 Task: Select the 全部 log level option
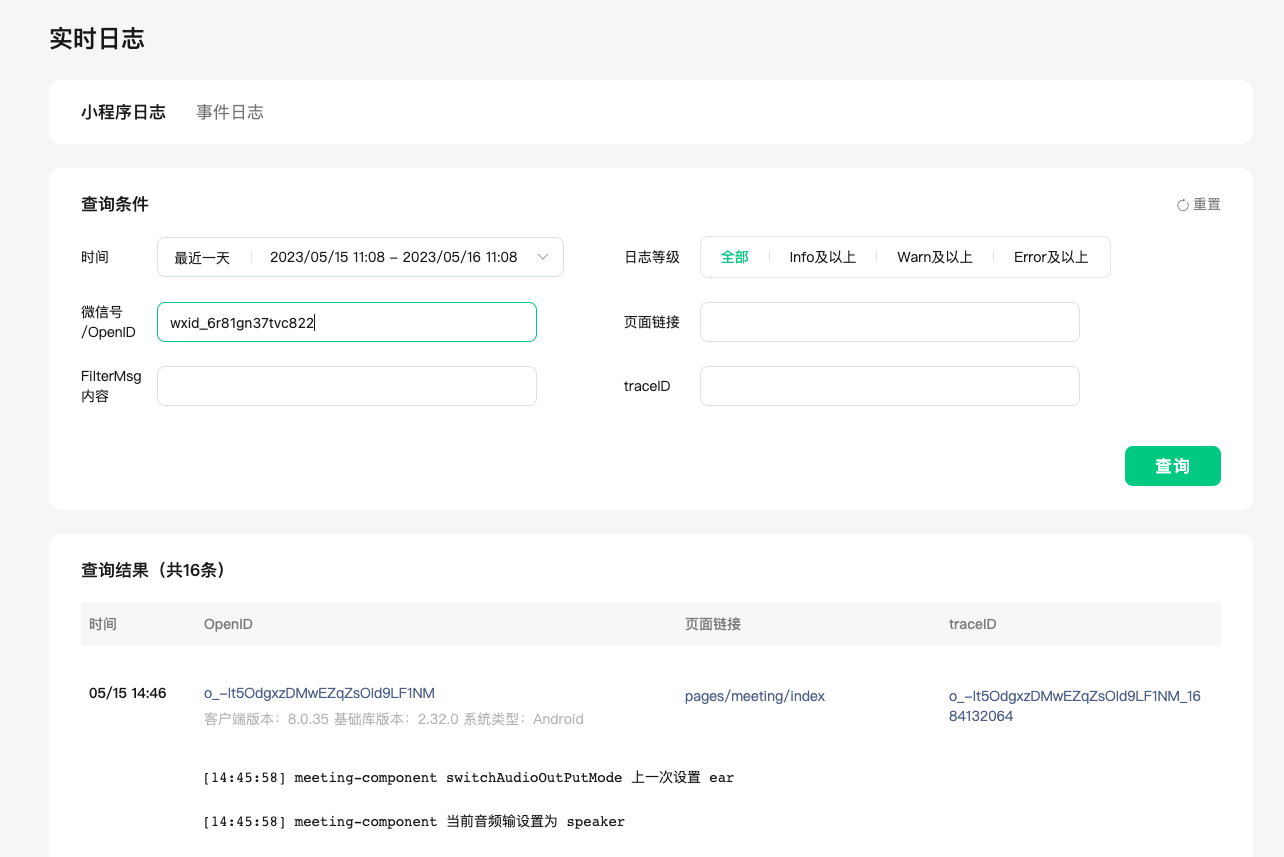coord(735,257)
